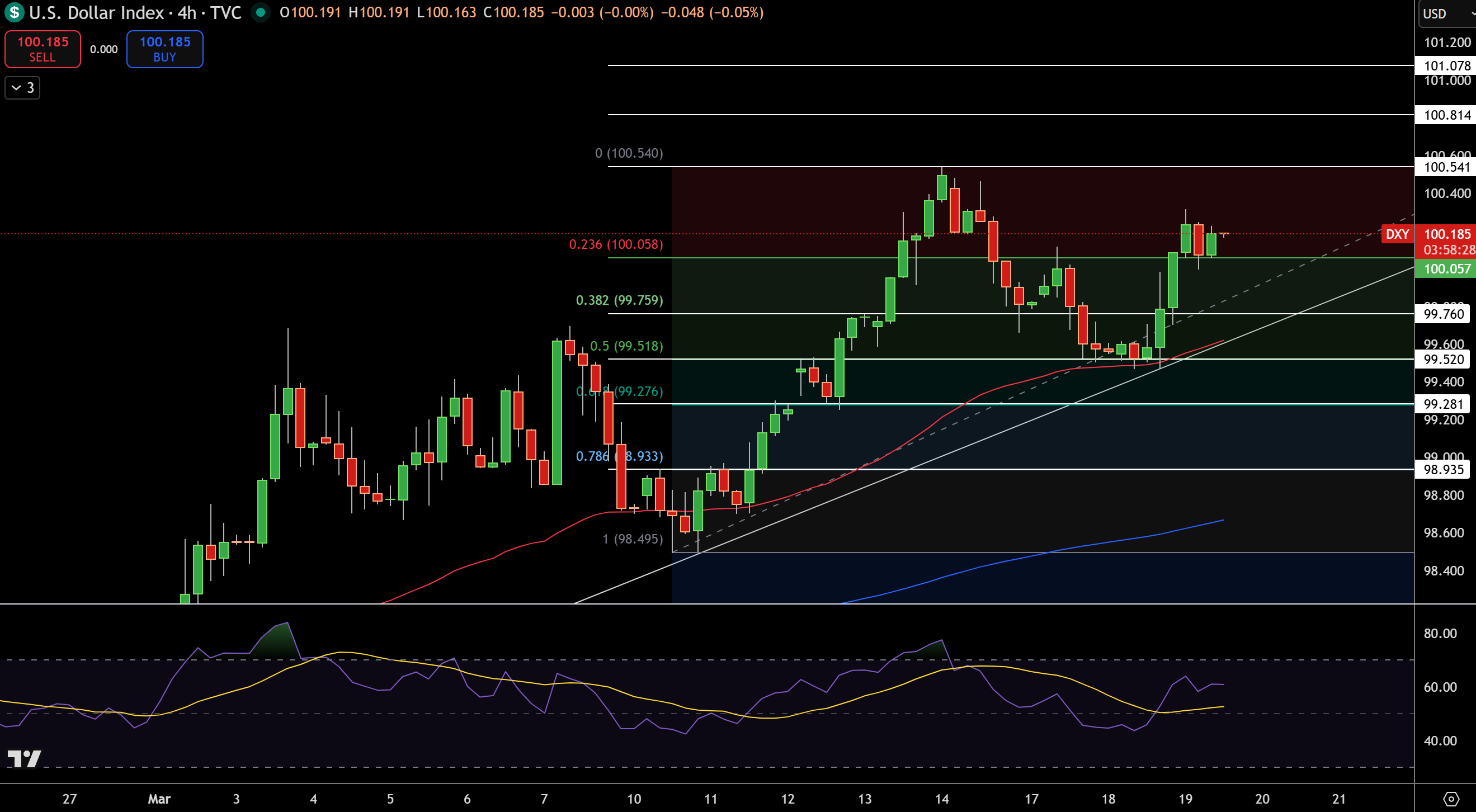
Task: Expand the collapsed indicators legend showing 3
Action: [x=23, y=88]
